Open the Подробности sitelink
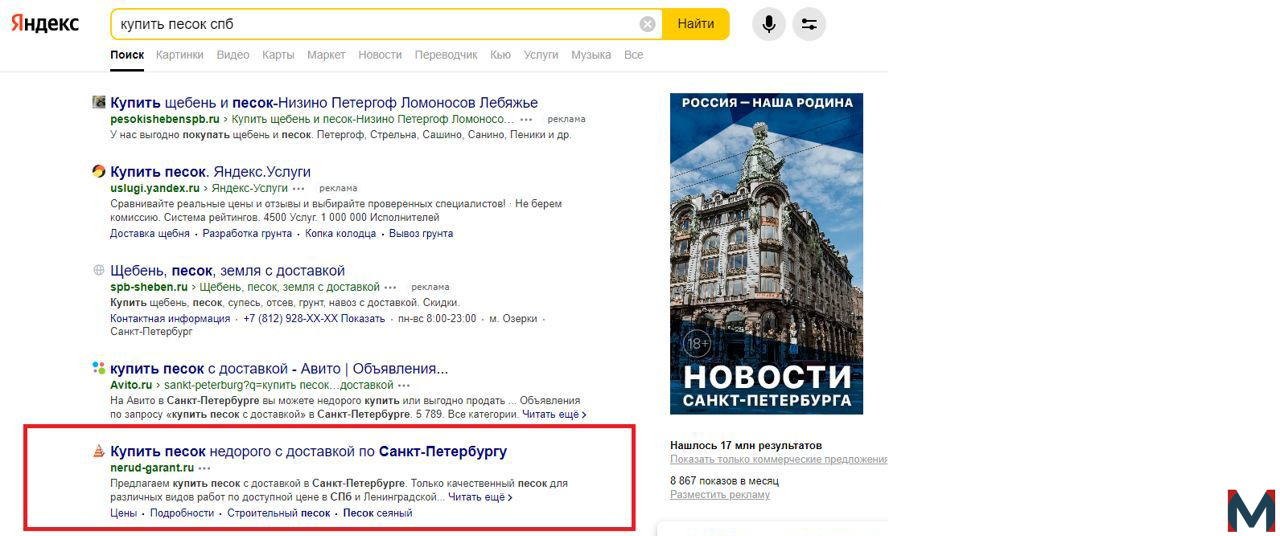 [x=182, y=513]
